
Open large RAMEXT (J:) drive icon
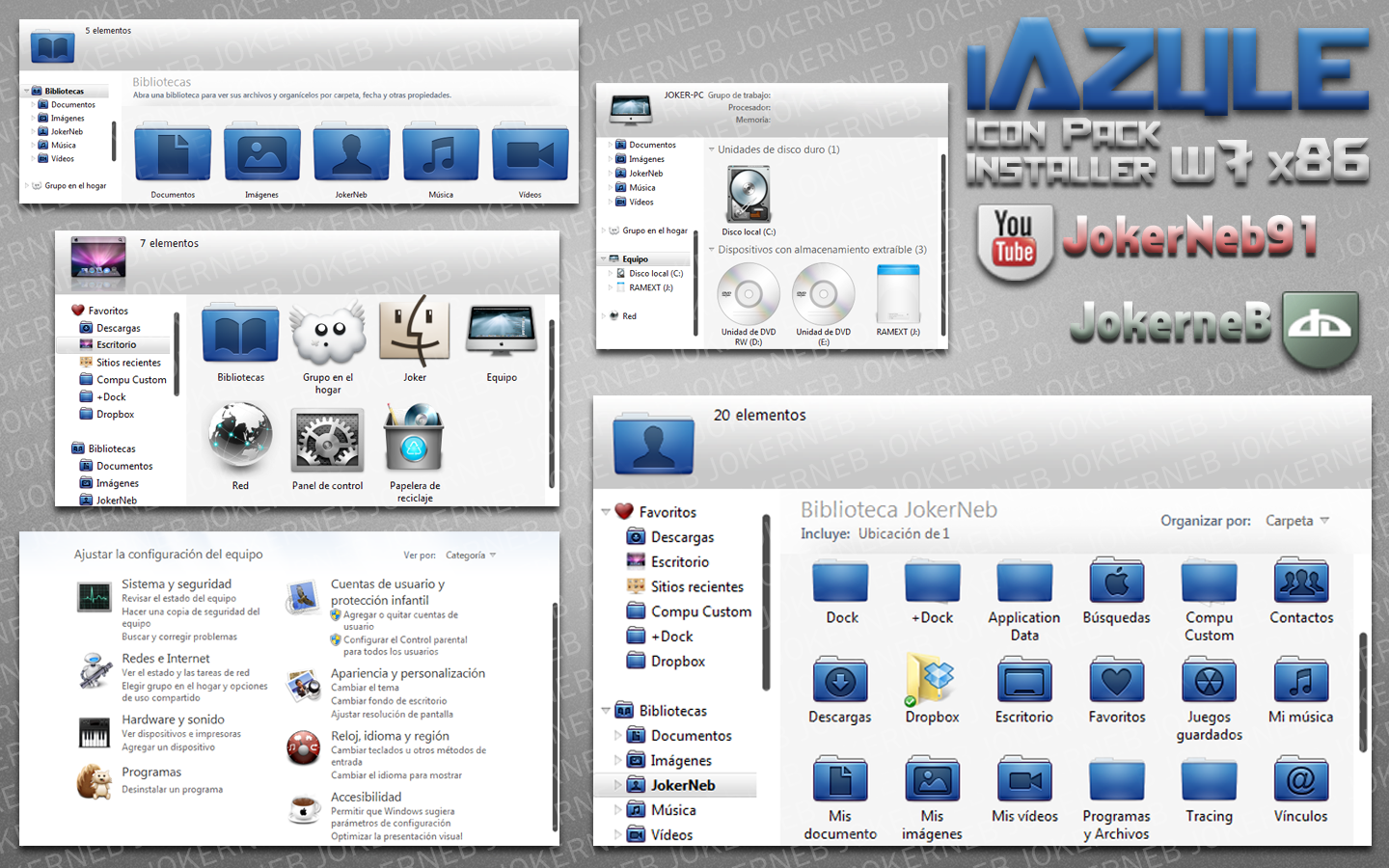coord(898,294)
